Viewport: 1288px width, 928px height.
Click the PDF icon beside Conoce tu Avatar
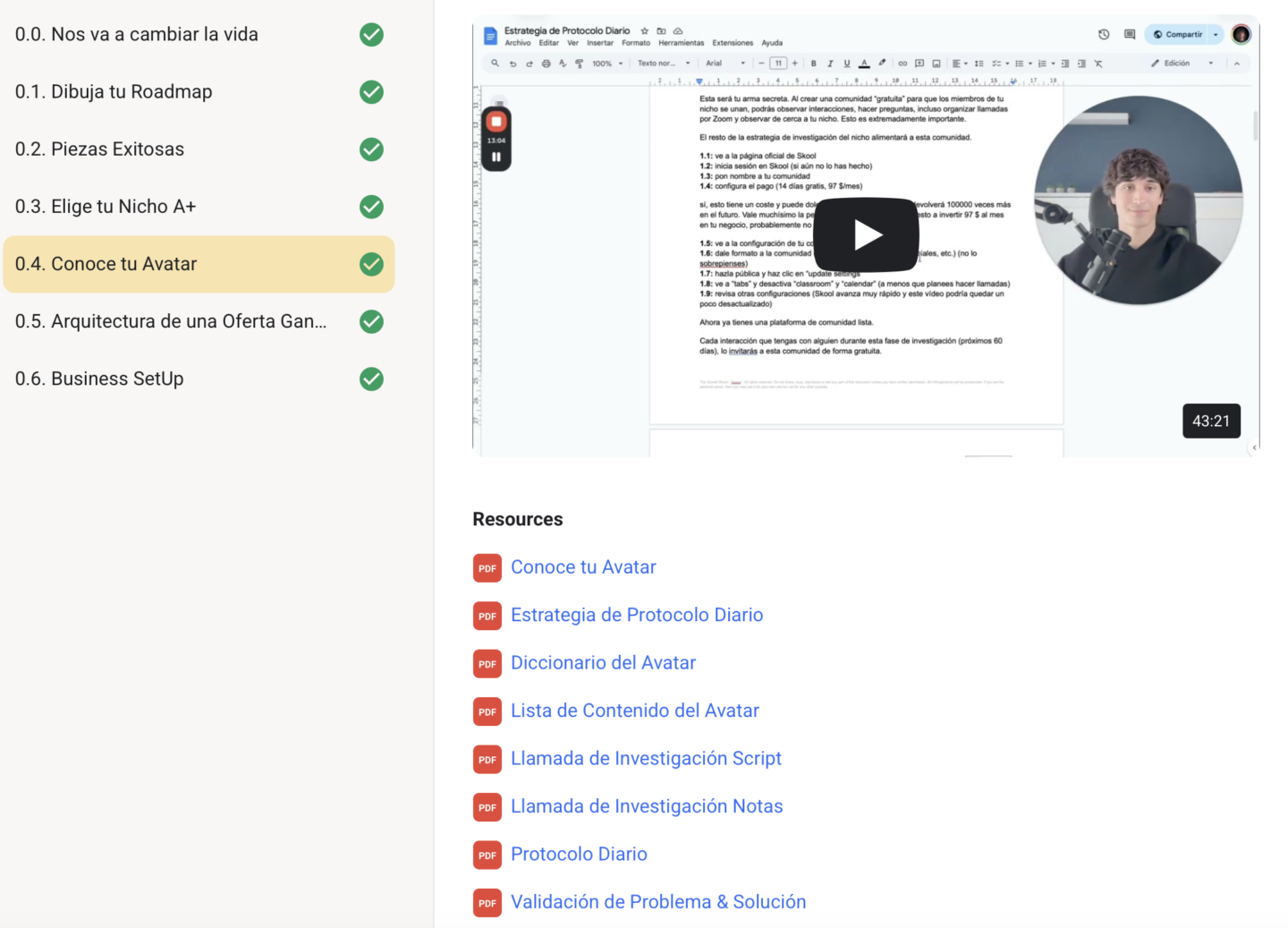[x=487, y=568]
